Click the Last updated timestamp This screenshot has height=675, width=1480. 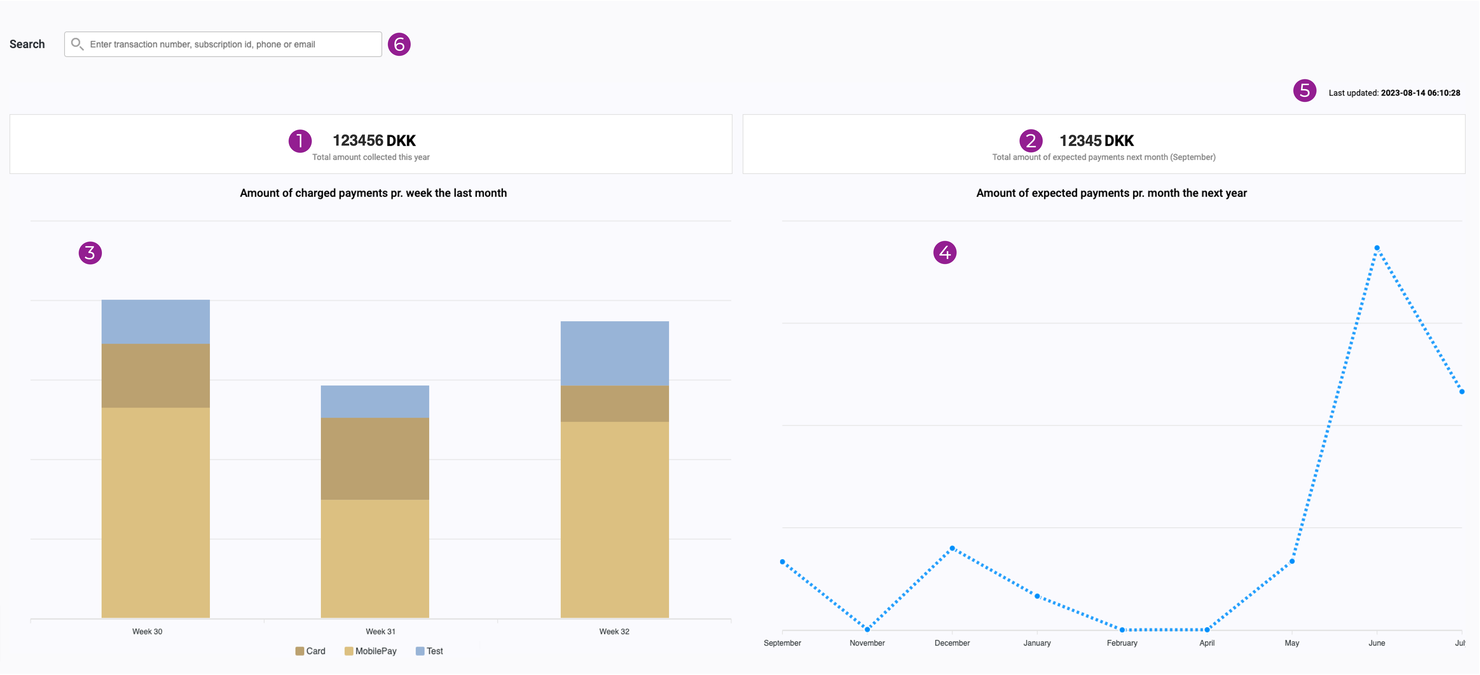[x=1394, y=93]
